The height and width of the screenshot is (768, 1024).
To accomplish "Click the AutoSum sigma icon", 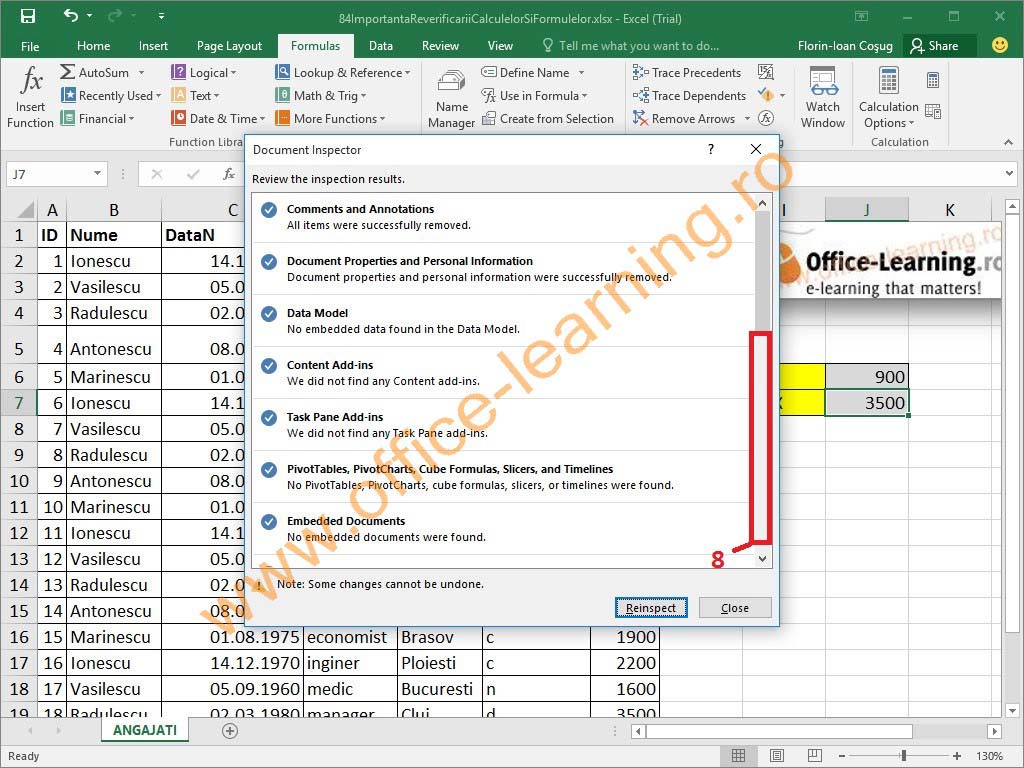I will [67, 72].
